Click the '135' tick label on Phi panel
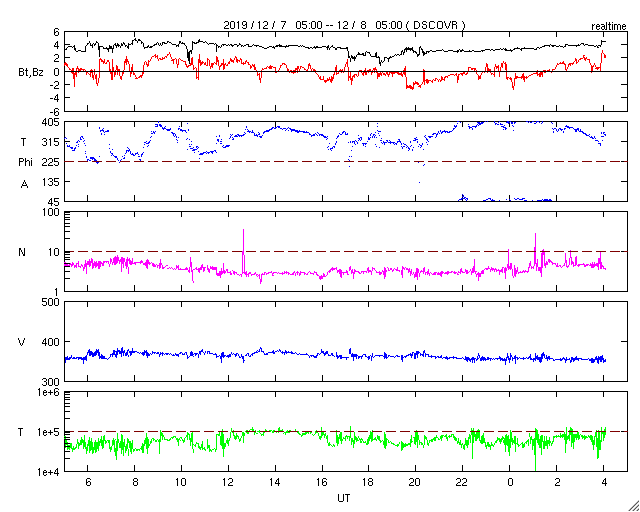The width and height of the screenshot is (640, 512). [51, 182]
